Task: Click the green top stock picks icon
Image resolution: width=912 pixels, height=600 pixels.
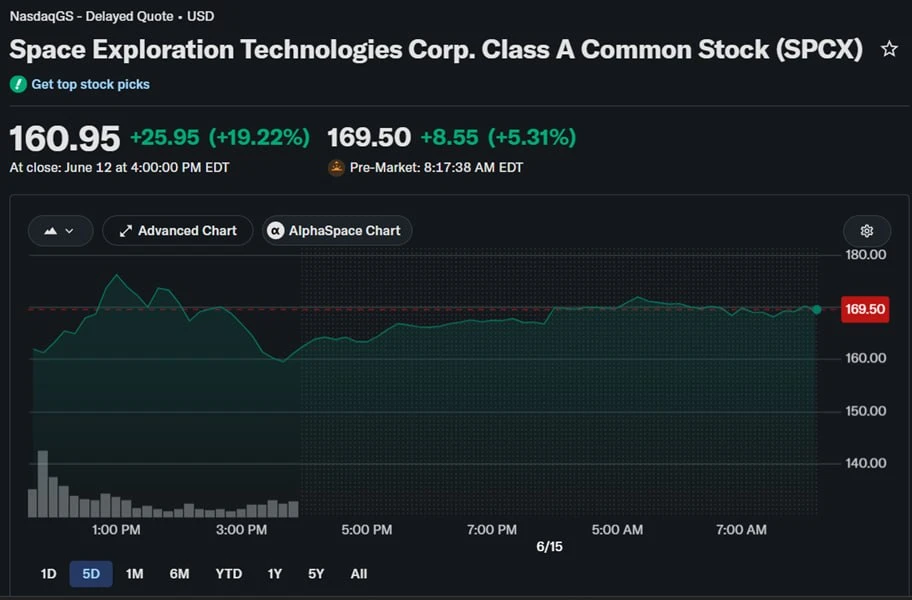Action: coord(18,84)
